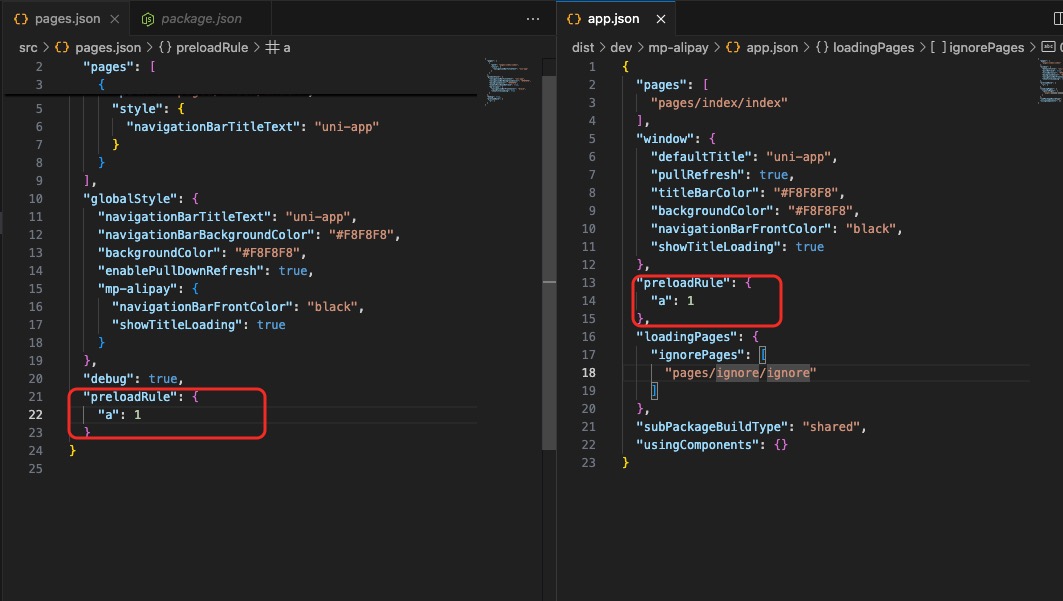Click "pages/ignore/ignore" string in app.json
Viewport: 1063px width, 601px height.
point(740,373)
